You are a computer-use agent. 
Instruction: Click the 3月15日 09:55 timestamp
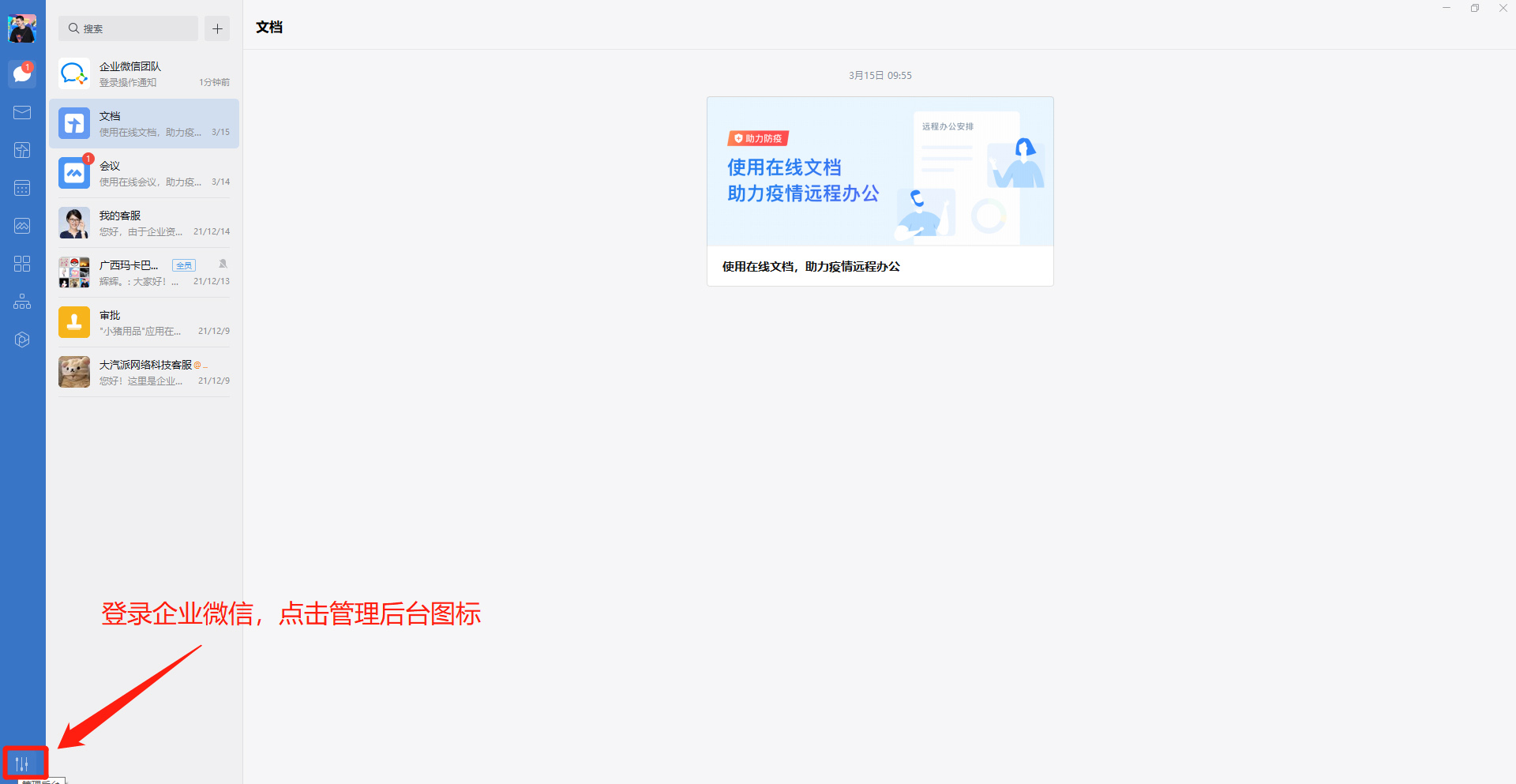tap(880, 76)
